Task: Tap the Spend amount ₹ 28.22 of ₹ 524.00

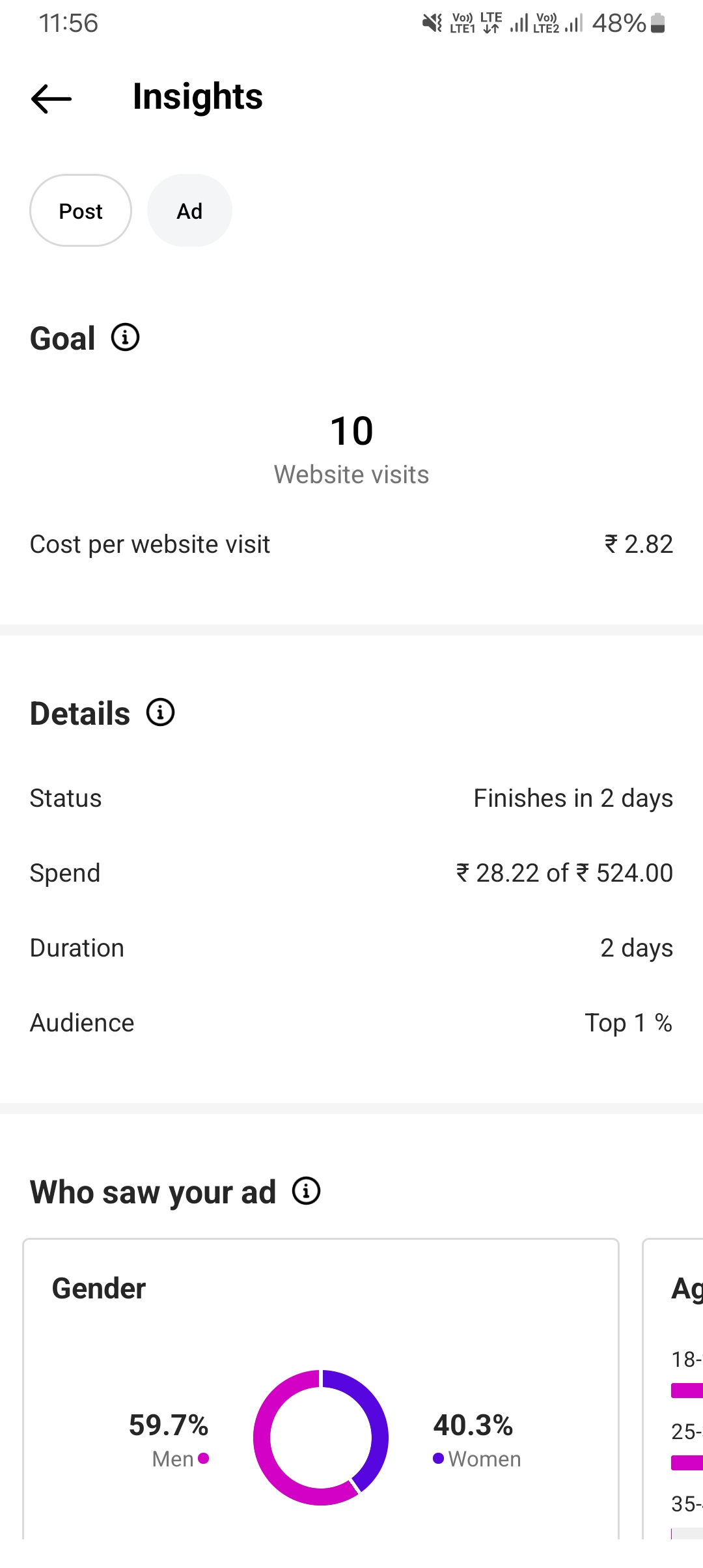Action: [x=564, y=873]
